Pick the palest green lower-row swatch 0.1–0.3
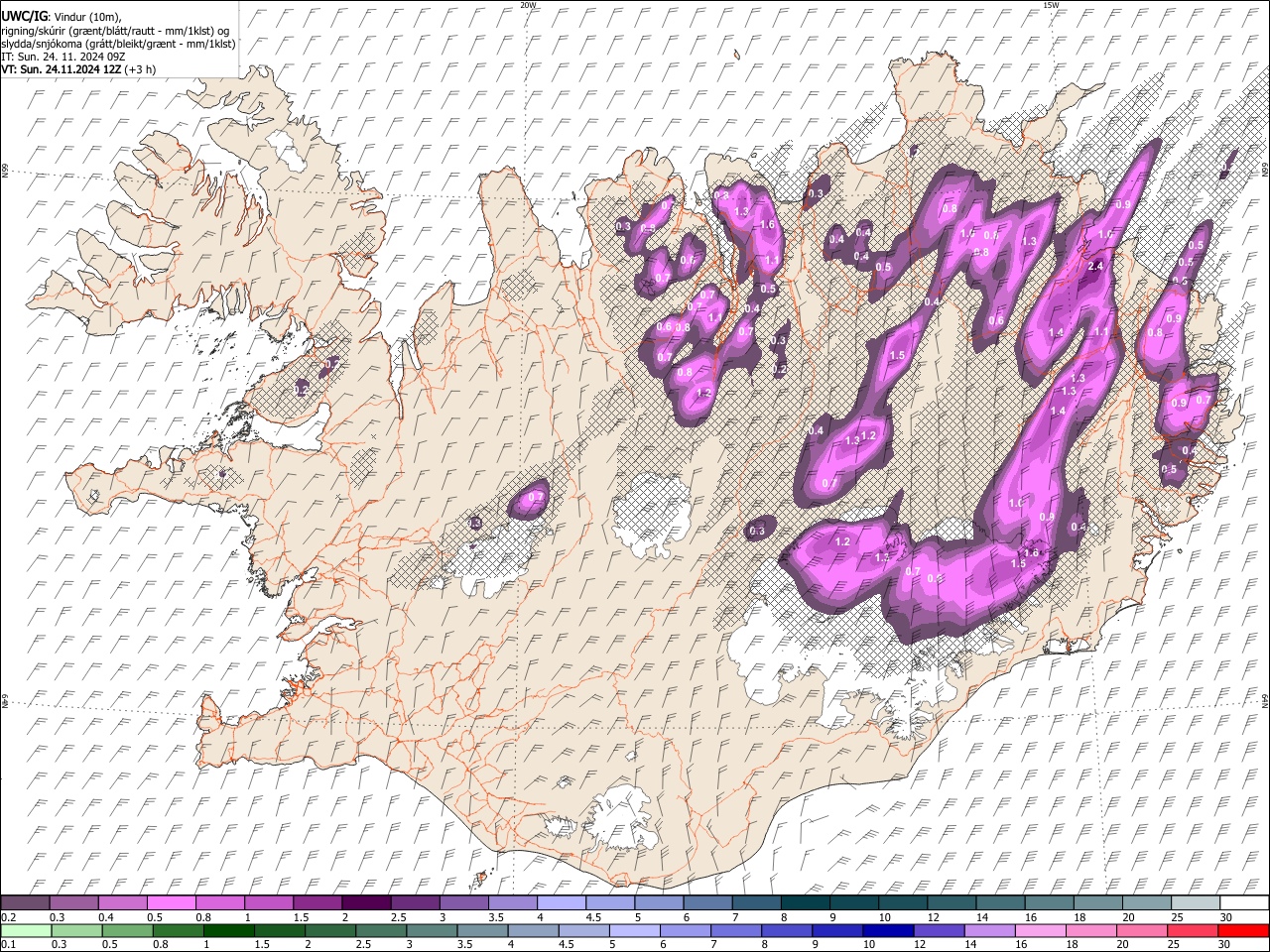1270x952 pixels. (x=26, y=930)
